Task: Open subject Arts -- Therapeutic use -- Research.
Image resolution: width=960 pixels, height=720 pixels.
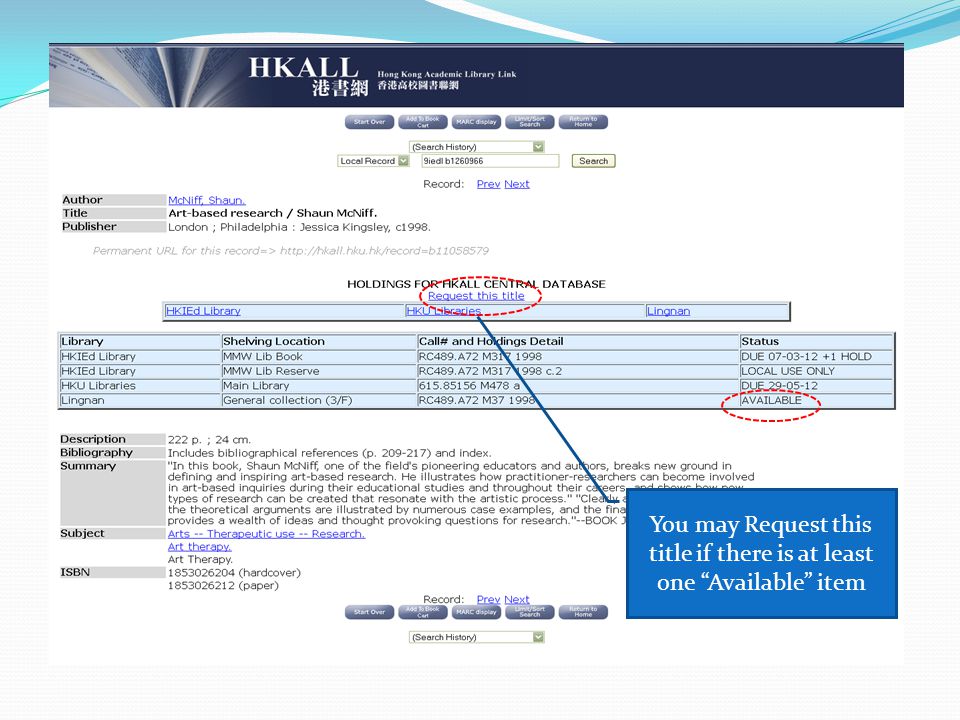Action: (266, 534)
